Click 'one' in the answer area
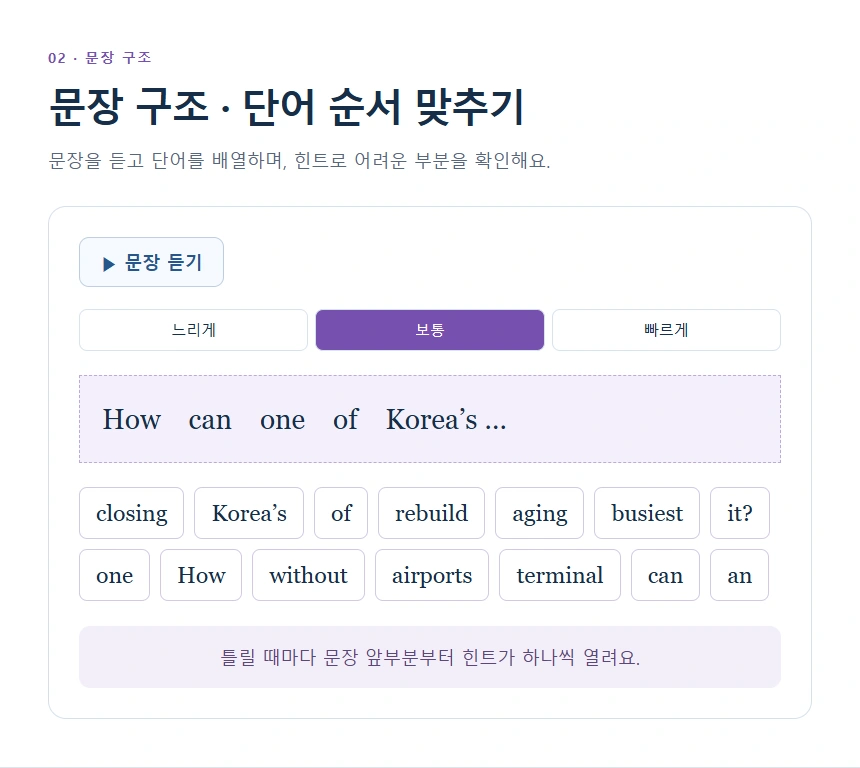Viewport: 860px width, 768px height. (x=282, y=420)
